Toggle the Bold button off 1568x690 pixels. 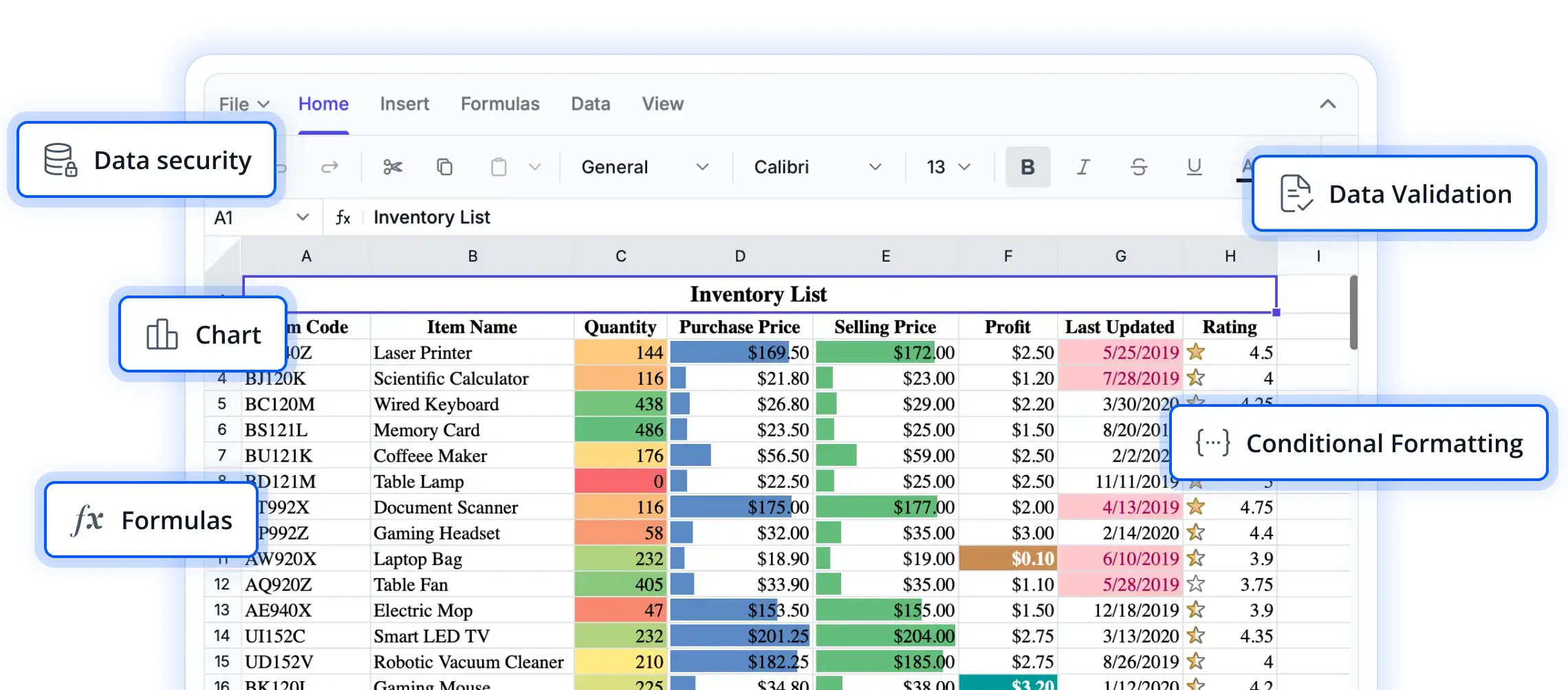coord(1027,167)
